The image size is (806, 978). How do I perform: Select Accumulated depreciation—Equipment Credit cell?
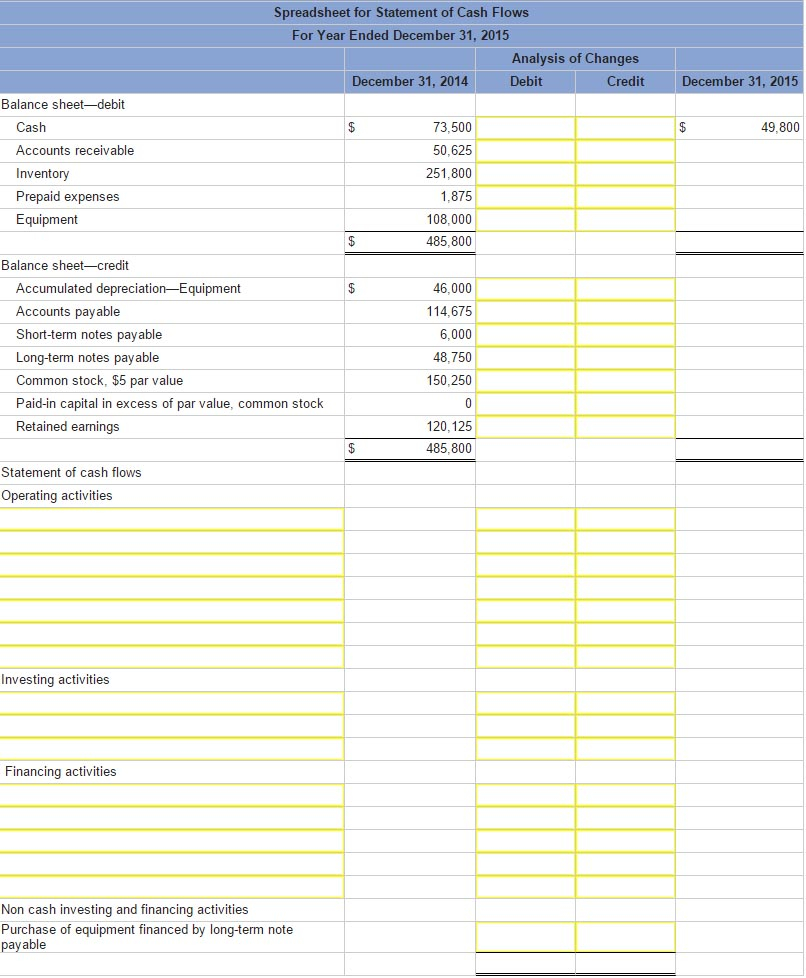click(625, 289)
